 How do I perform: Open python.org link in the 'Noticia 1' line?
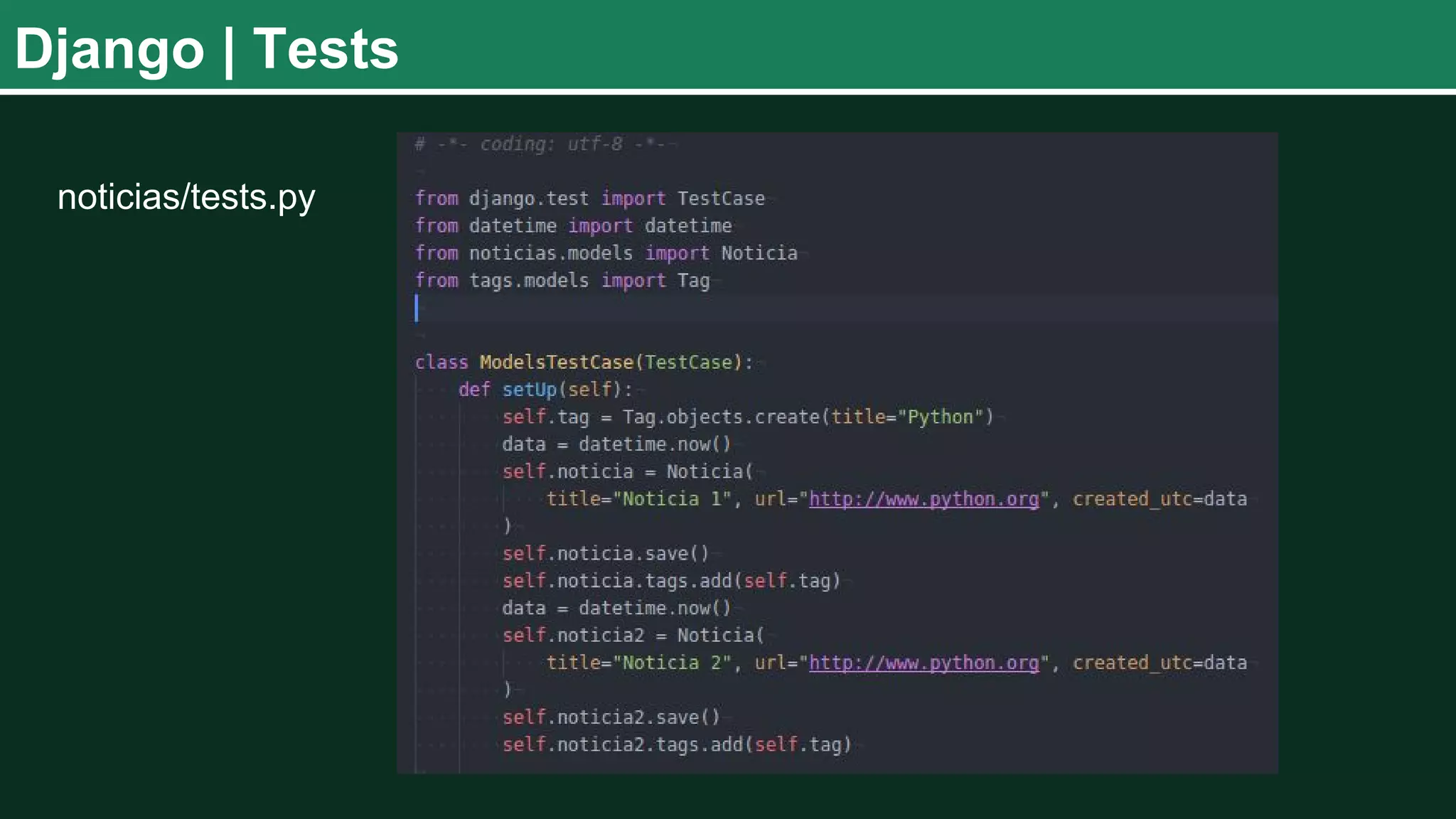924,499
